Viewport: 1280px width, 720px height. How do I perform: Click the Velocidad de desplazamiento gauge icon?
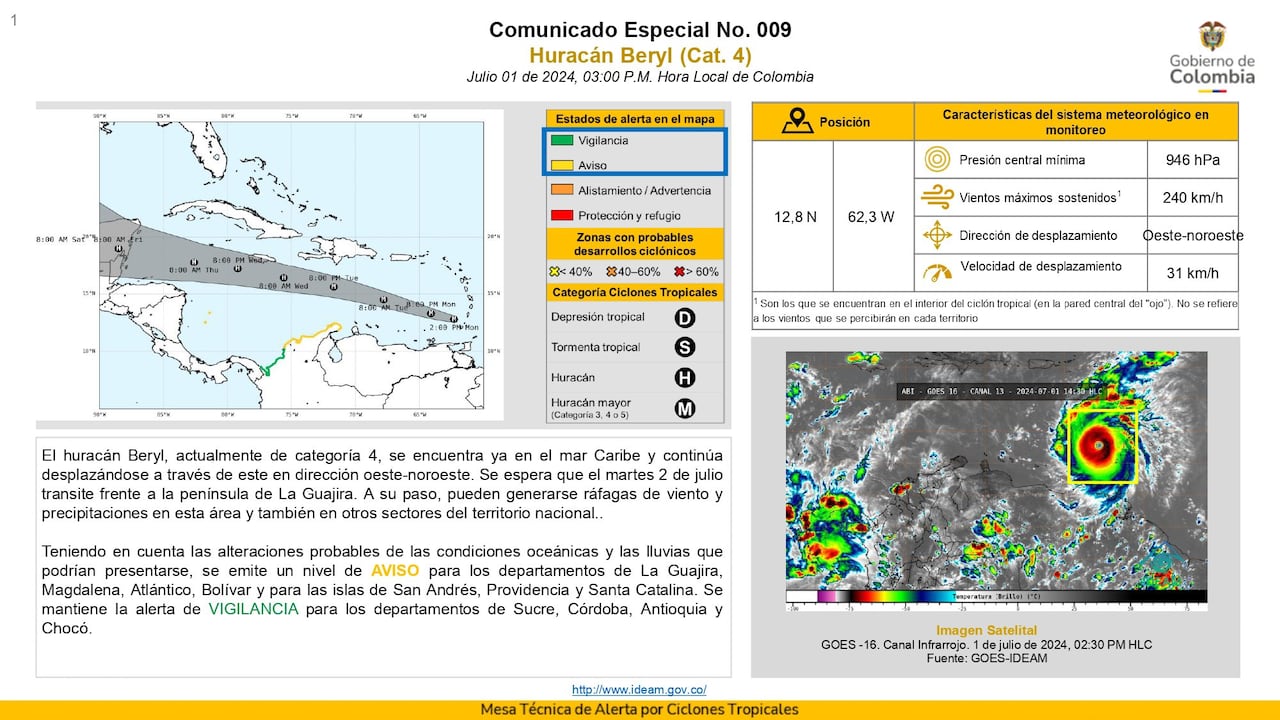click(x=936, y=272)
